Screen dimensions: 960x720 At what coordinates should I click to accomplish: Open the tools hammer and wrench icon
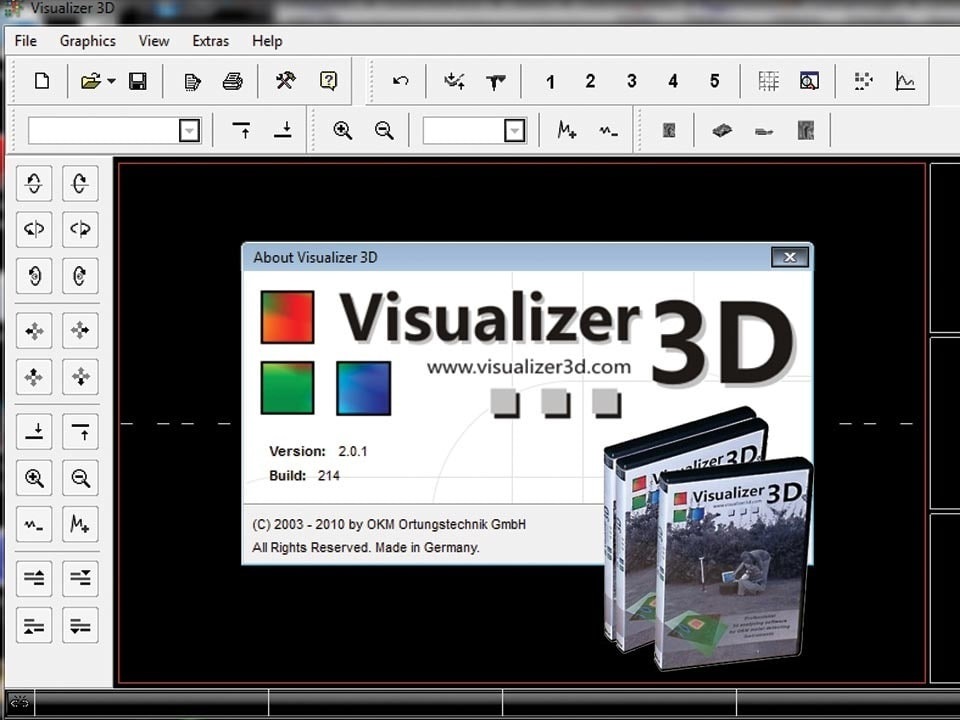(286, 81)
